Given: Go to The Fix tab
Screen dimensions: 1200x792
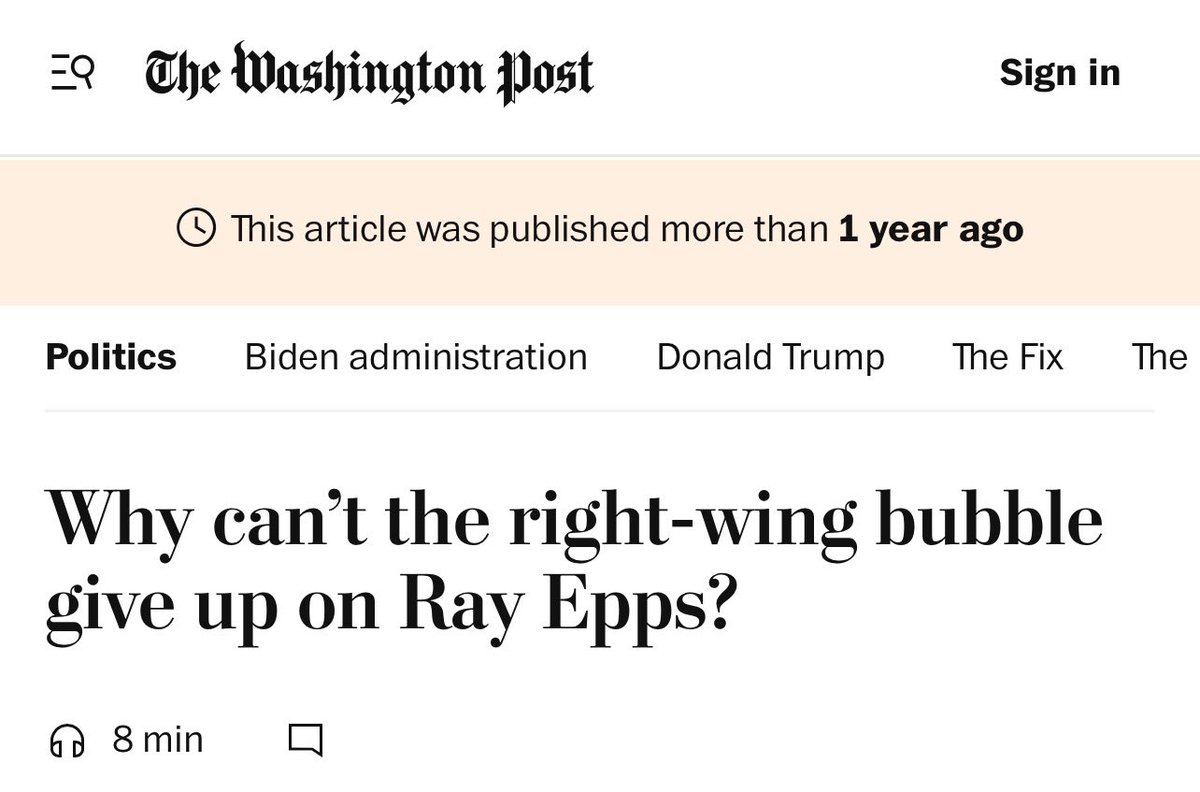Looking at the screenshot, I should point(1007,357).
